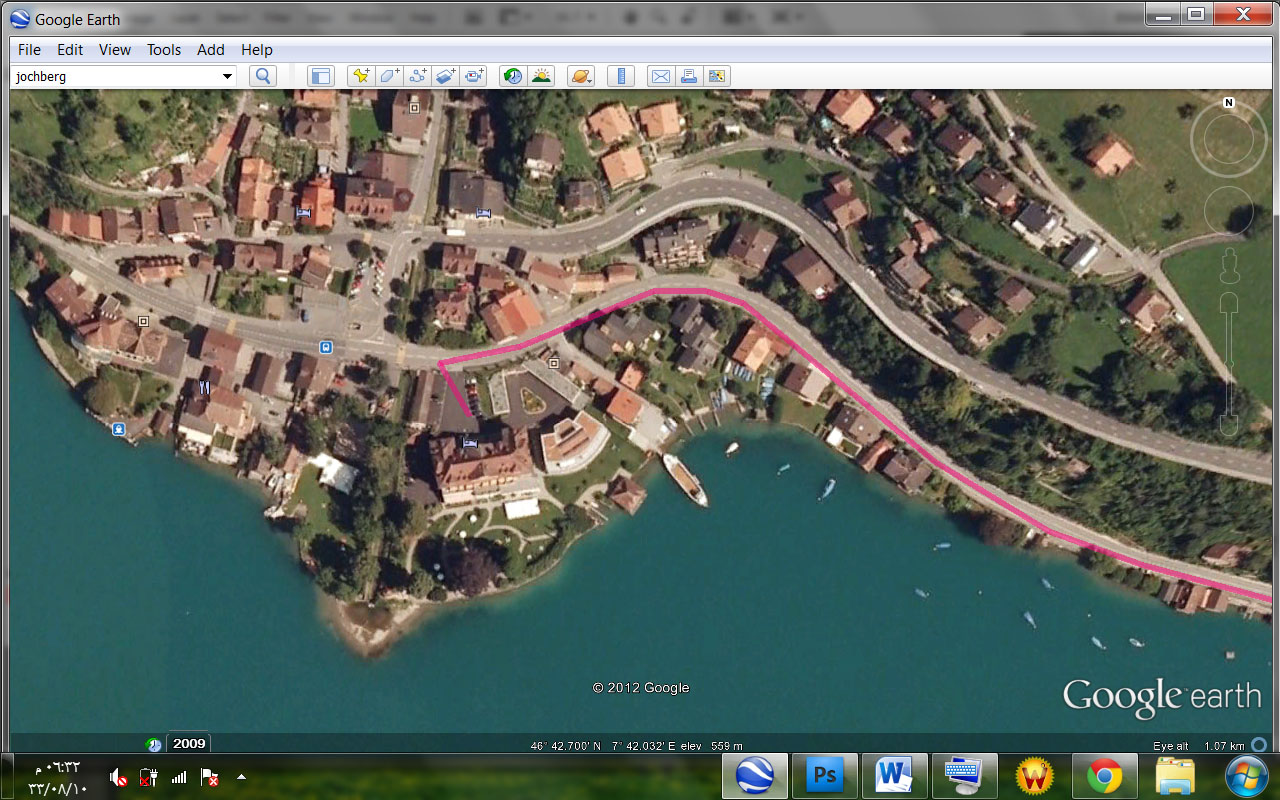
Task: Open the Tools menu
Action: pos(164,50)
